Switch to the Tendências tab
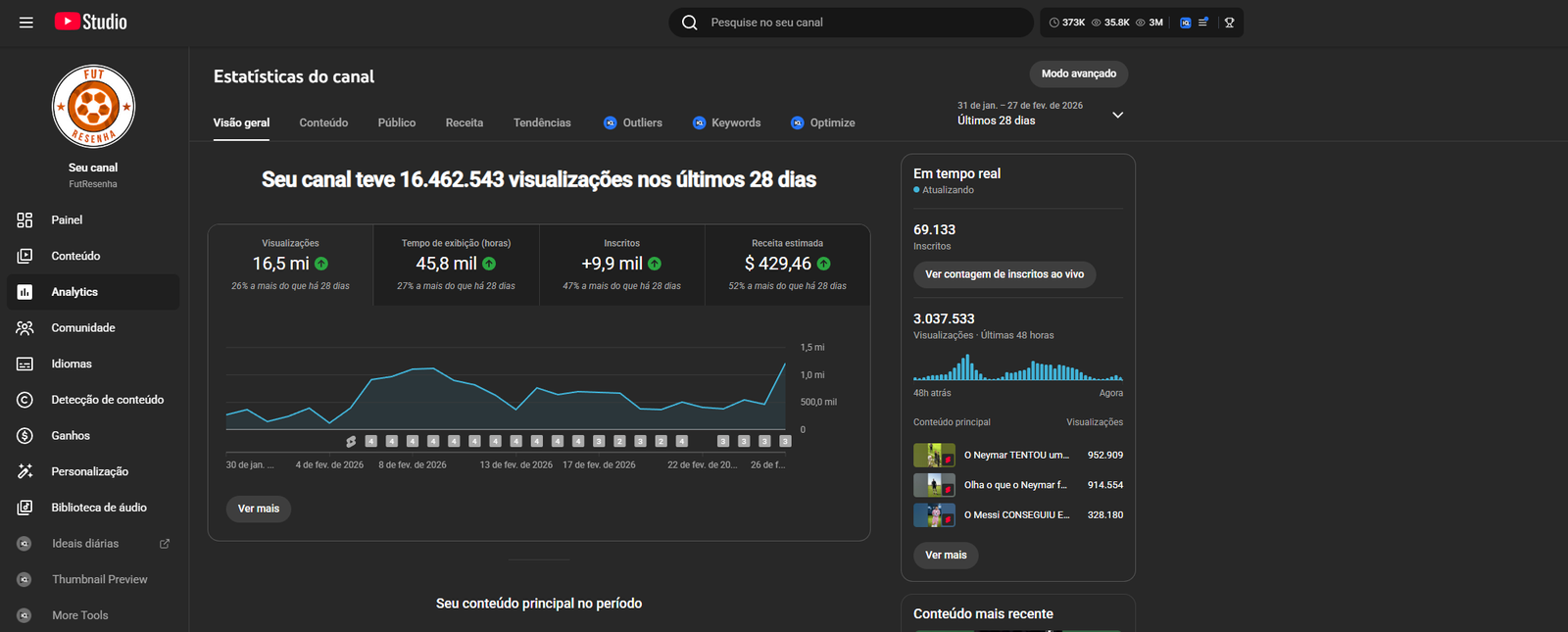1568x632 pixels. [x=542, y=123]
